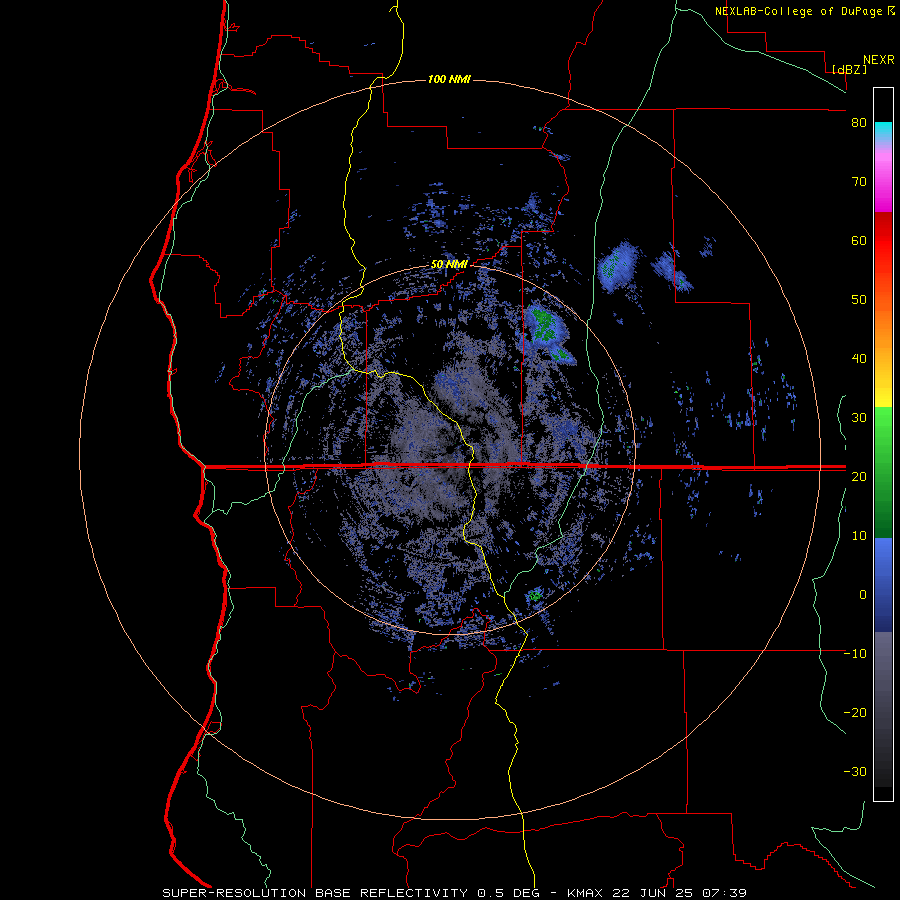
Task: Click the red segment of the color bar
Action: pos(883,241)
